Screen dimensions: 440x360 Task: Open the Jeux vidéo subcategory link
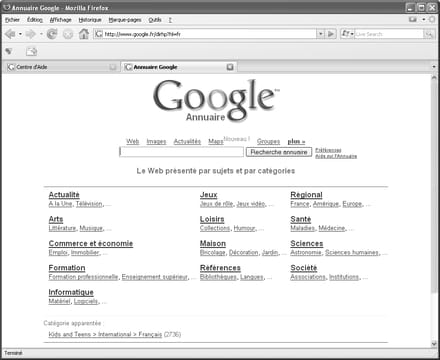pyautogui.click(x=251, y=204)
